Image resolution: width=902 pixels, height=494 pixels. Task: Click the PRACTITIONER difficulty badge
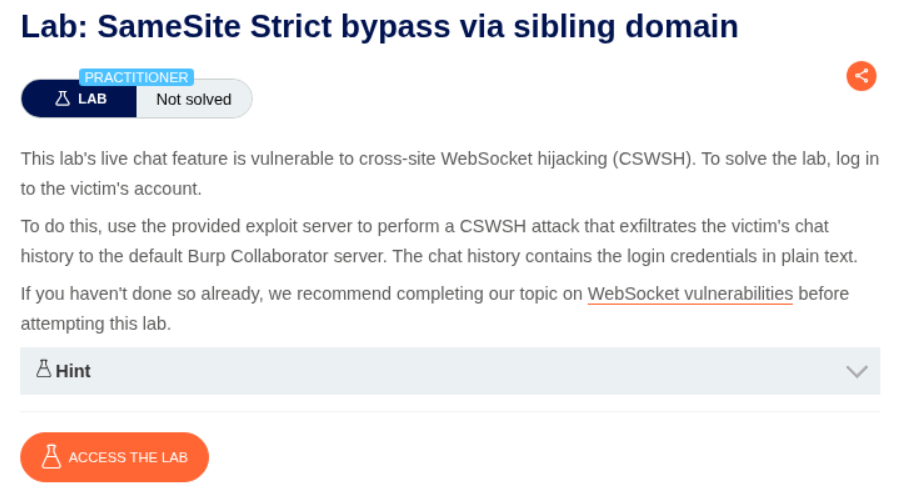pos(137,77)
